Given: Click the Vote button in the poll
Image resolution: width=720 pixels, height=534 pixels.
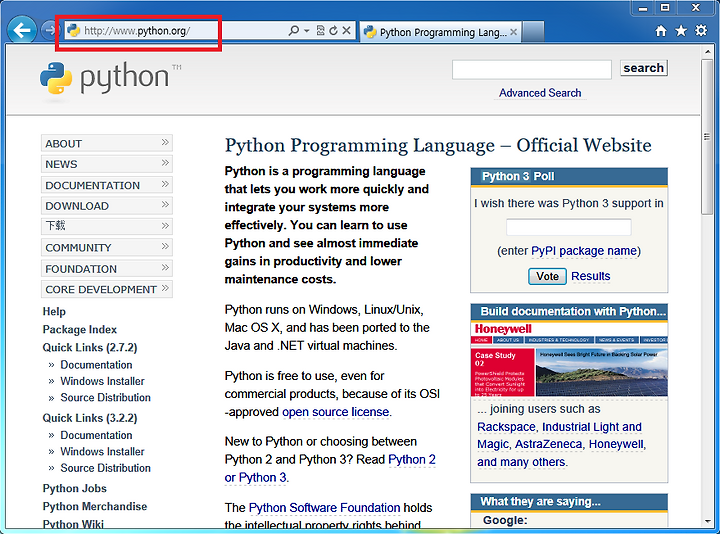Looking at the screenshot, I should point(547,276).
